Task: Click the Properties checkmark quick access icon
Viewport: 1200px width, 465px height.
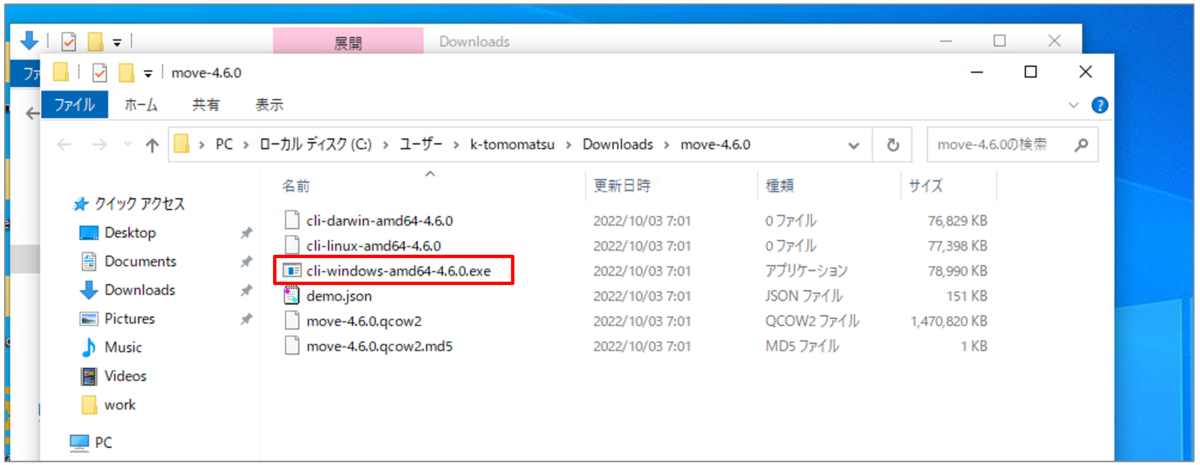Action: point(100,73)
